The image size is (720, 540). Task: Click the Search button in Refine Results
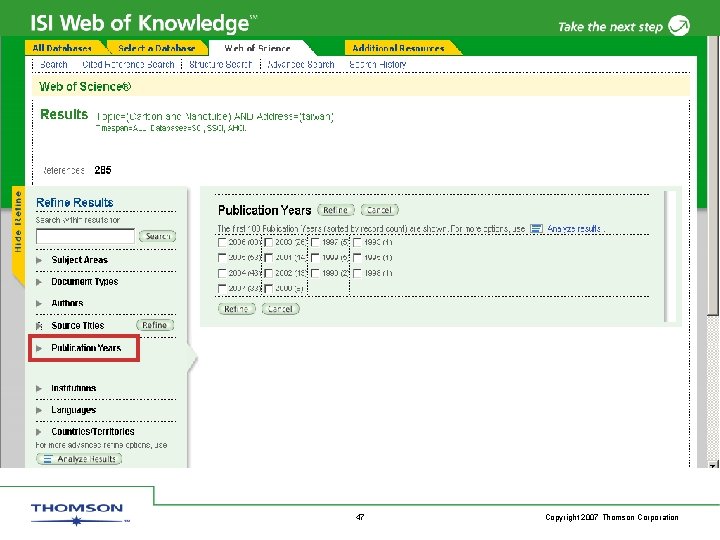[x=158, y=236]
